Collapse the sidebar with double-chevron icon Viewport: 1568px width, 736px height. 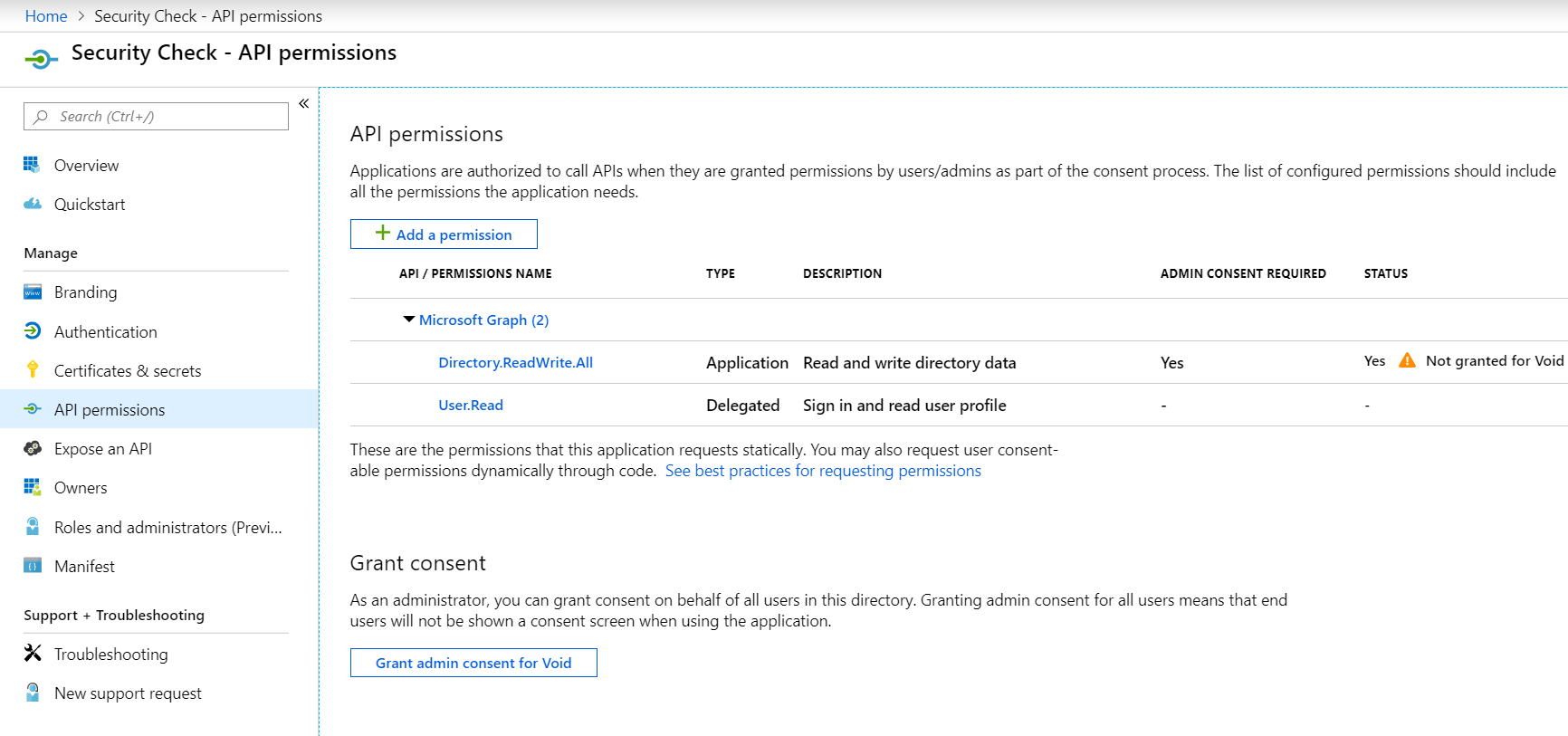304,103
